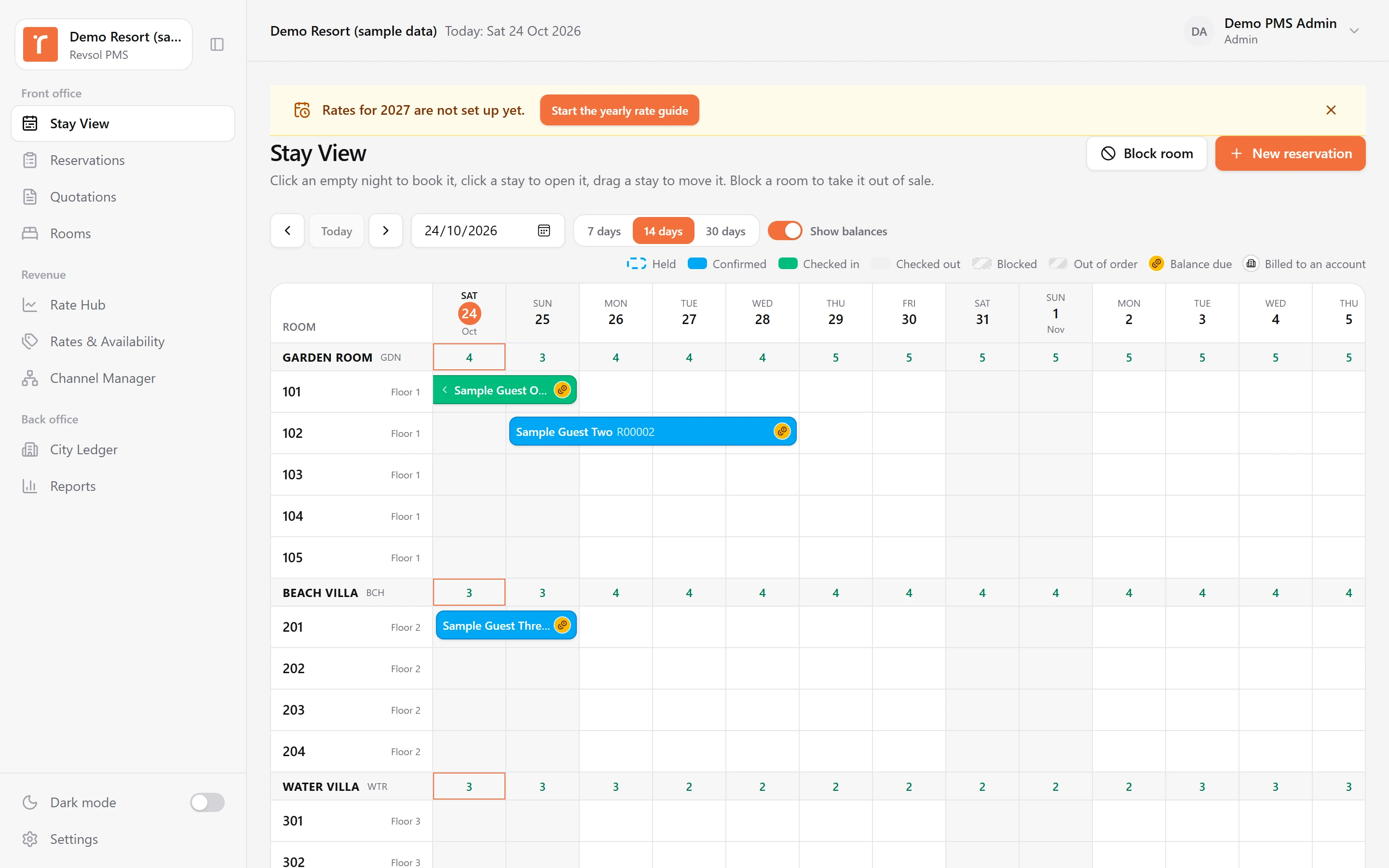Click room 301 row label
This screenshot has width=1389, height=868.
(351, 821)
